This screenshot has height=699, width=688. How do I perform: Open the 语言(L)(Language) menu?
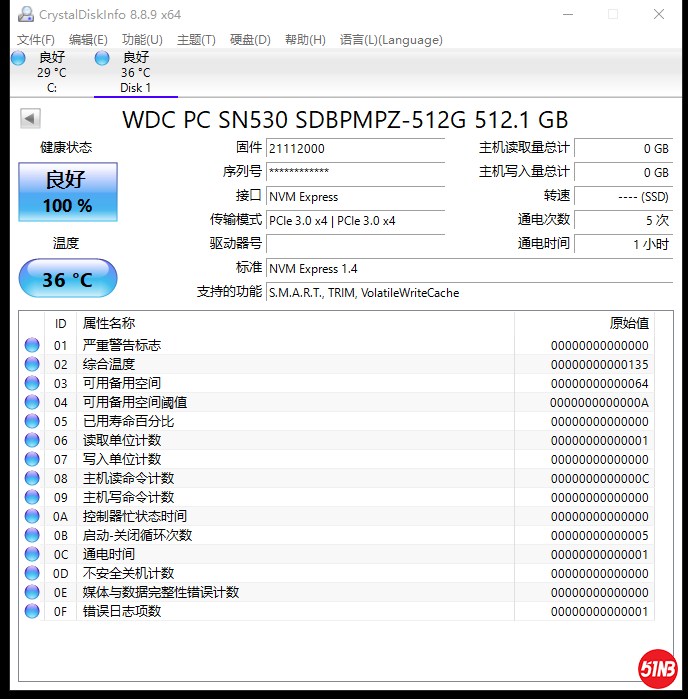391,40
